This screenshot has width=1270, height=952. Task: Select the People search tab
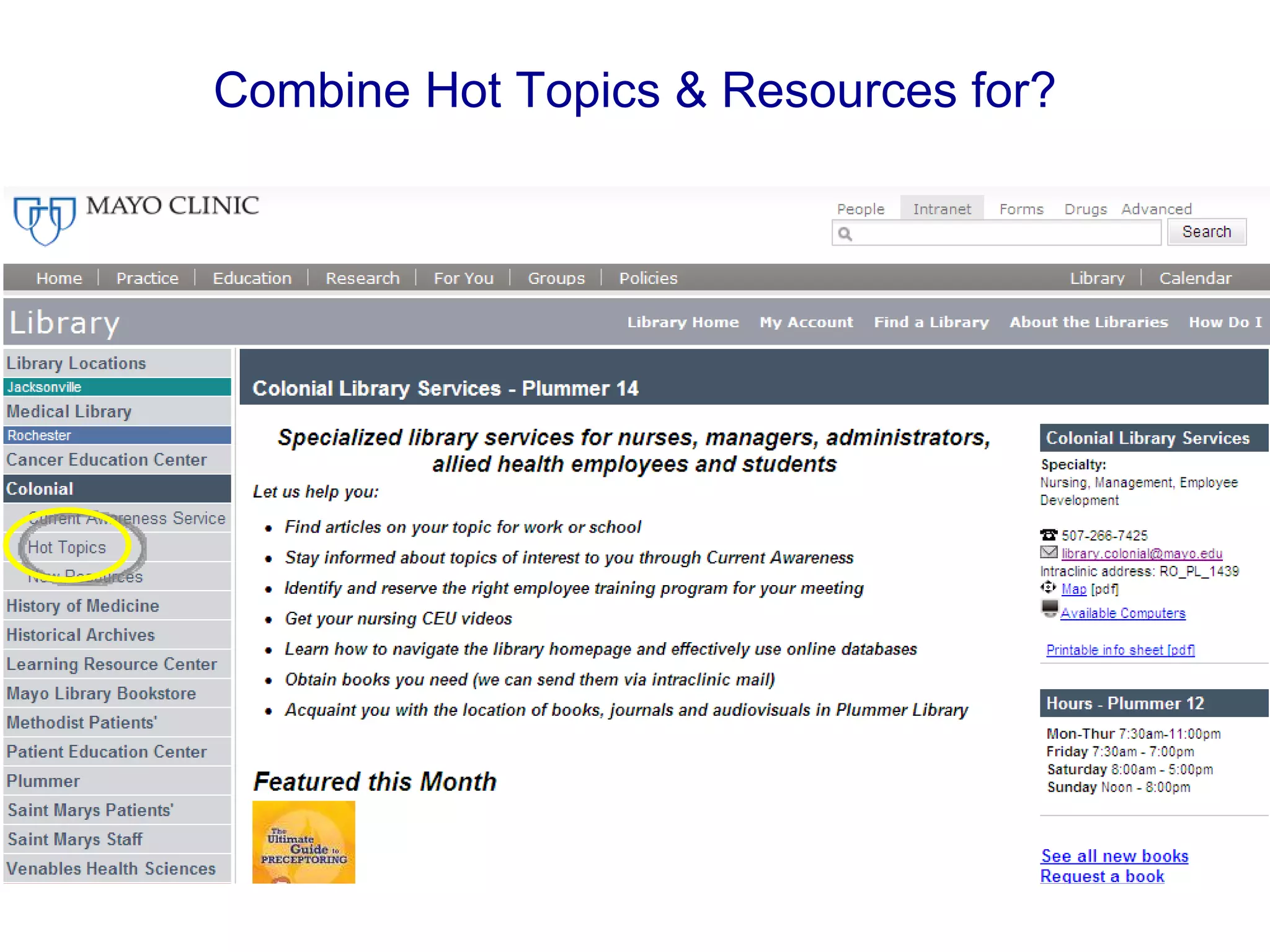click(x=860, y=209)
